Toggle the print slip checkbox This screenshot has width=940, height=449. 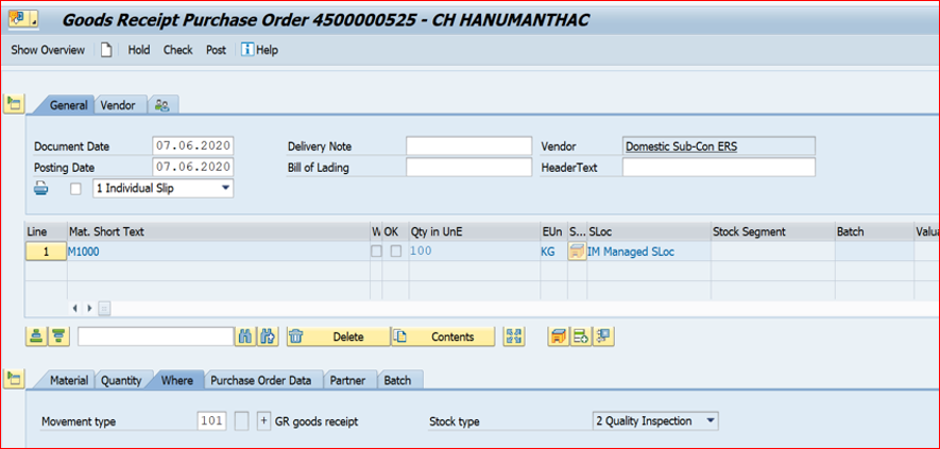coord(76,189)
